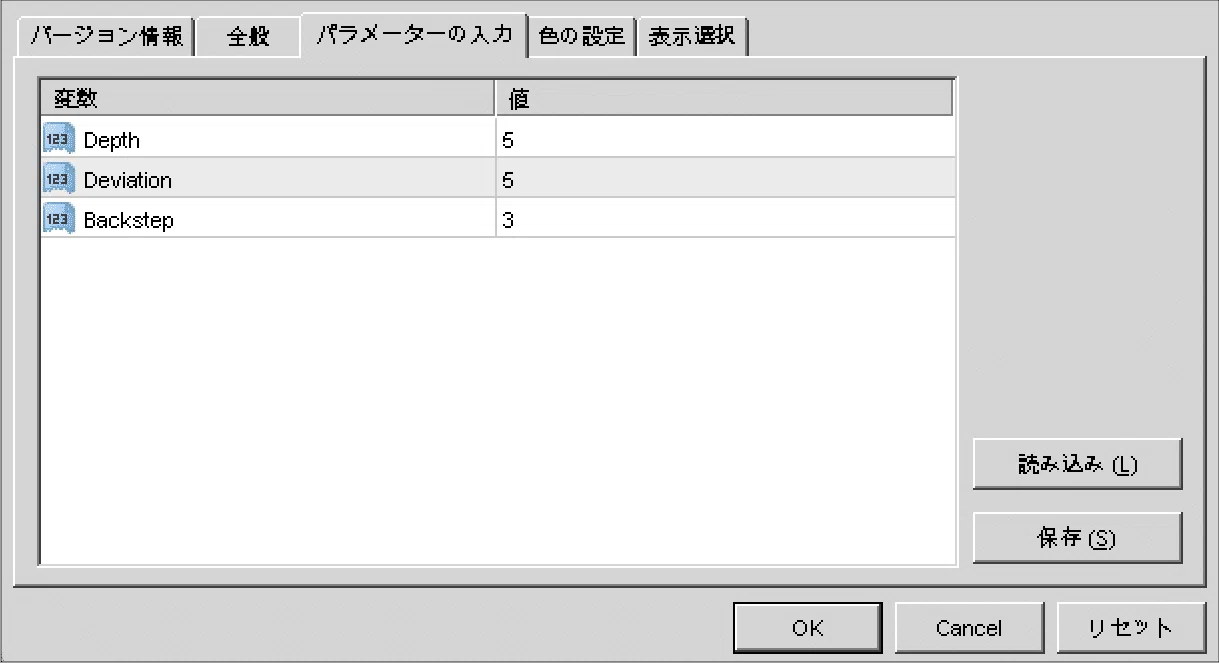This screenshot has height=663, width=1219.
Task: Select the Deviation value cell
Action: (x=724, y=180)
